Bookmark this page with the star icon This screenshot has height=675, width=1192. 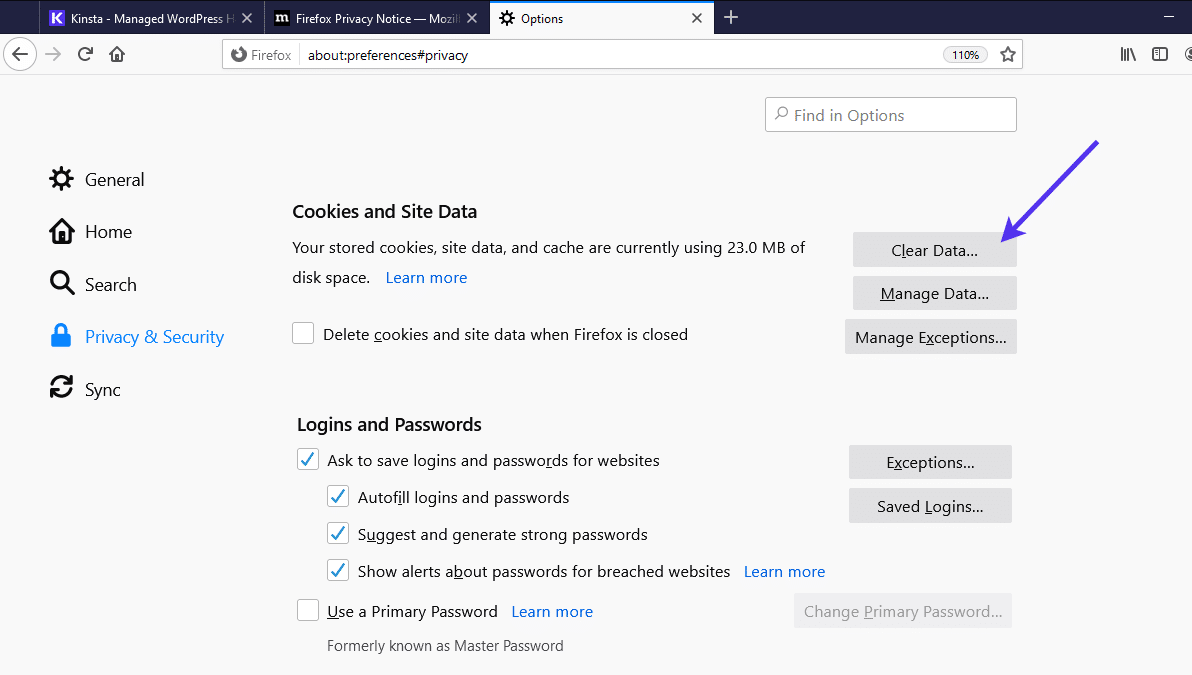[1008, 54]
